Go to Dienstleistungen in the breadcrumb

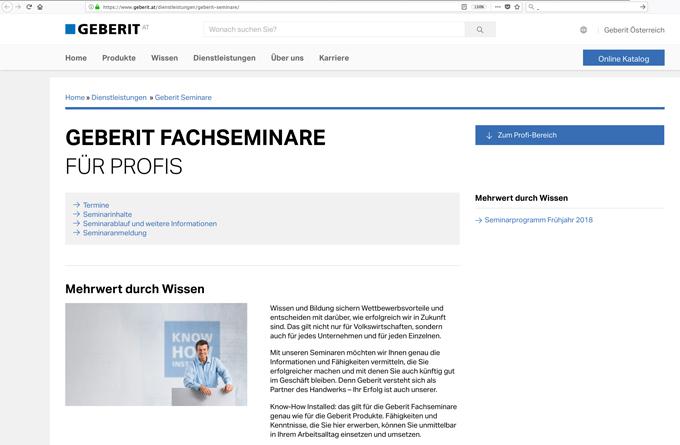click(x=119, y=98)
